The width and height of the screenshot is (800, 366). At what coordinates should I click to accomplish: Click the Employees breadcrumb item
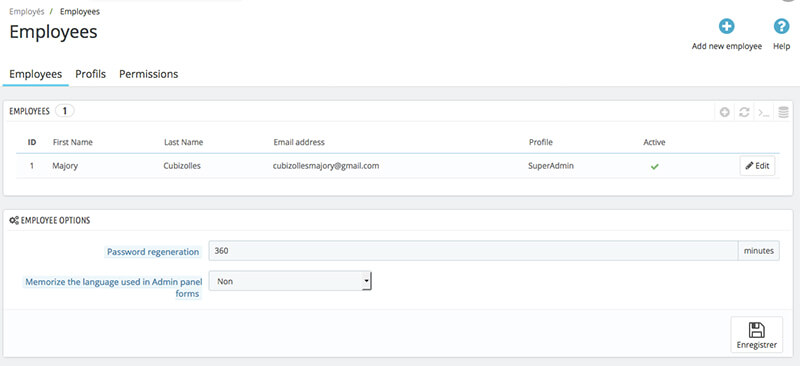[x=80, y=11]
